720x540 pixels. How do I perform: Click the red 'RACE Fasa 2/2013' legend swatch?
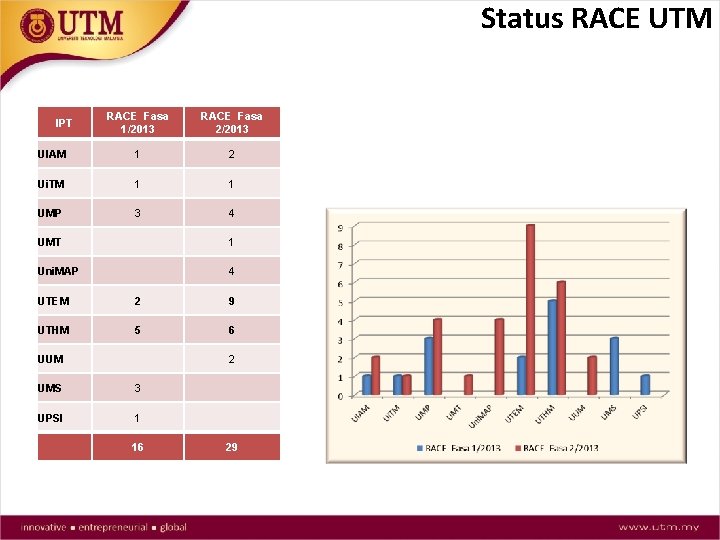click(518, 448)
